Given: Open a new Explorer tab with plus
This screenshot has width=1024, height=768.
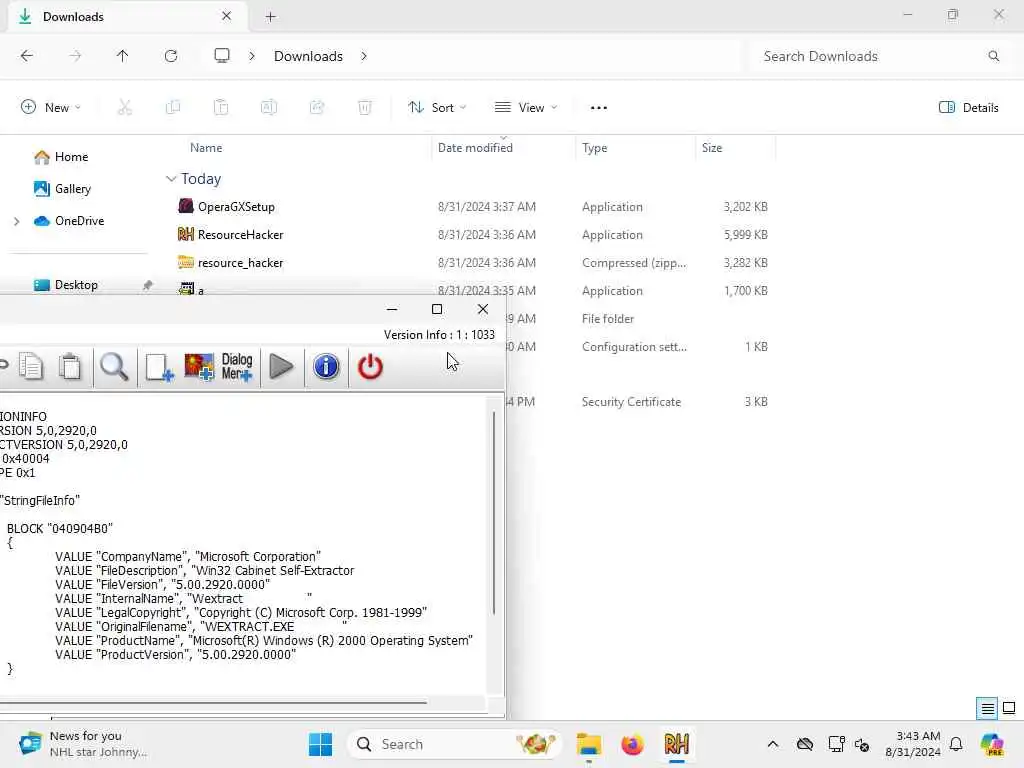Looking at the screenshot, I should pyautogui.click(x=271, y=17).
